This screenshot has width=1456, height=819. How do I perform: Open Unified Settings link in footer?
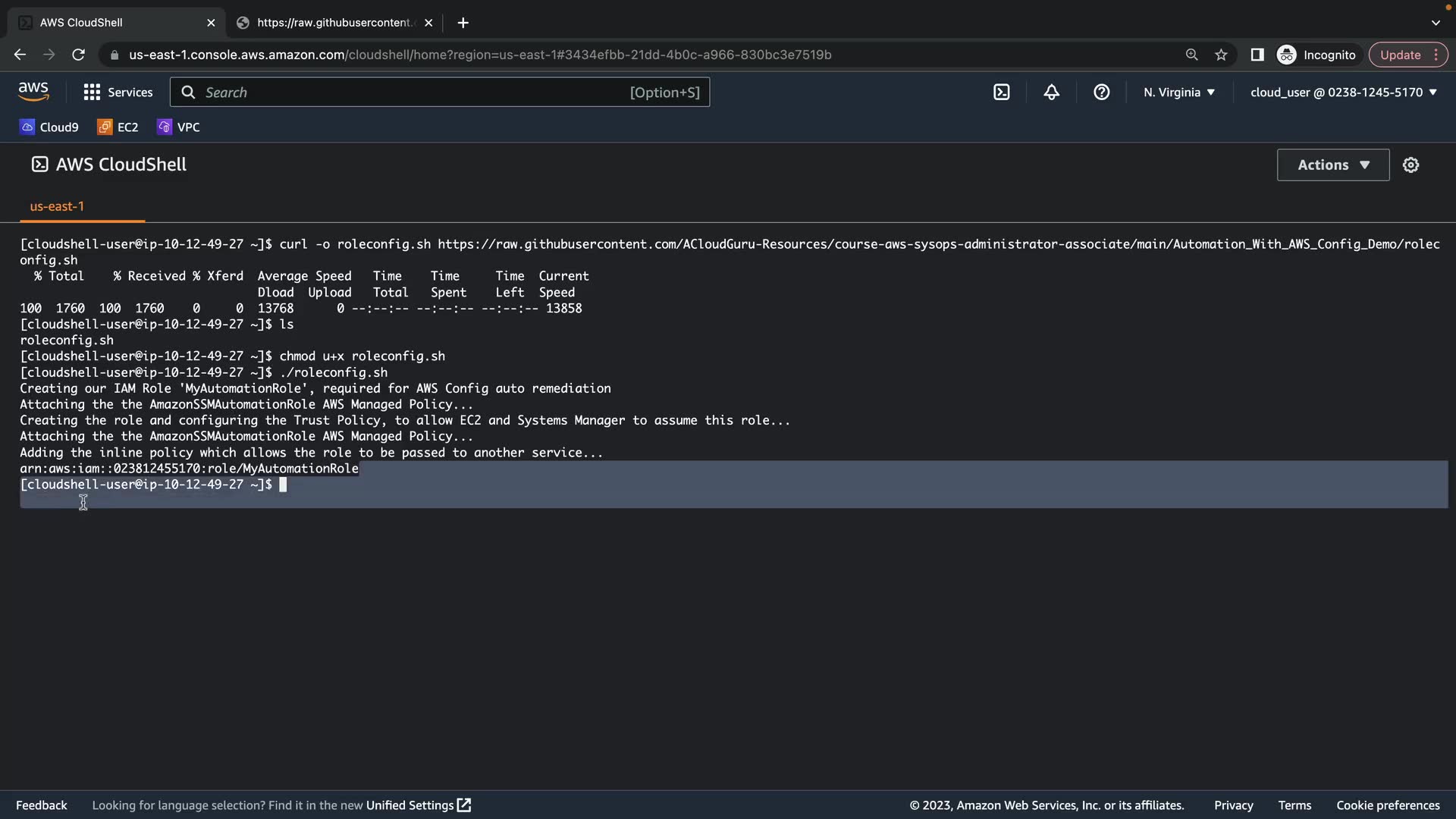pos(418,805)
